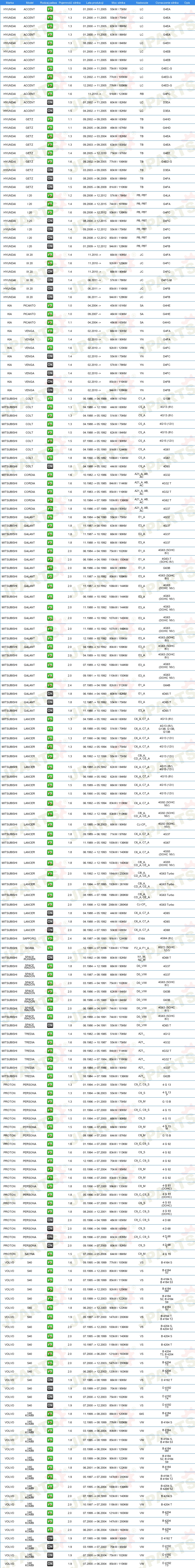Viewport: 195px width, 1568px height.
Task: Click petrol icon in Venga G4FC row
Action: tap(50, 348)
